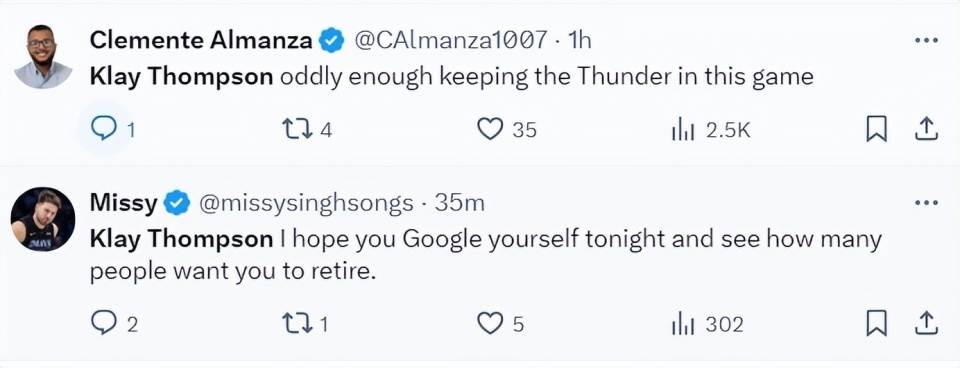Share Clemente Almanza's tweet
The width and height of the screenshot is (960, 368).
(x=926, y=130)
